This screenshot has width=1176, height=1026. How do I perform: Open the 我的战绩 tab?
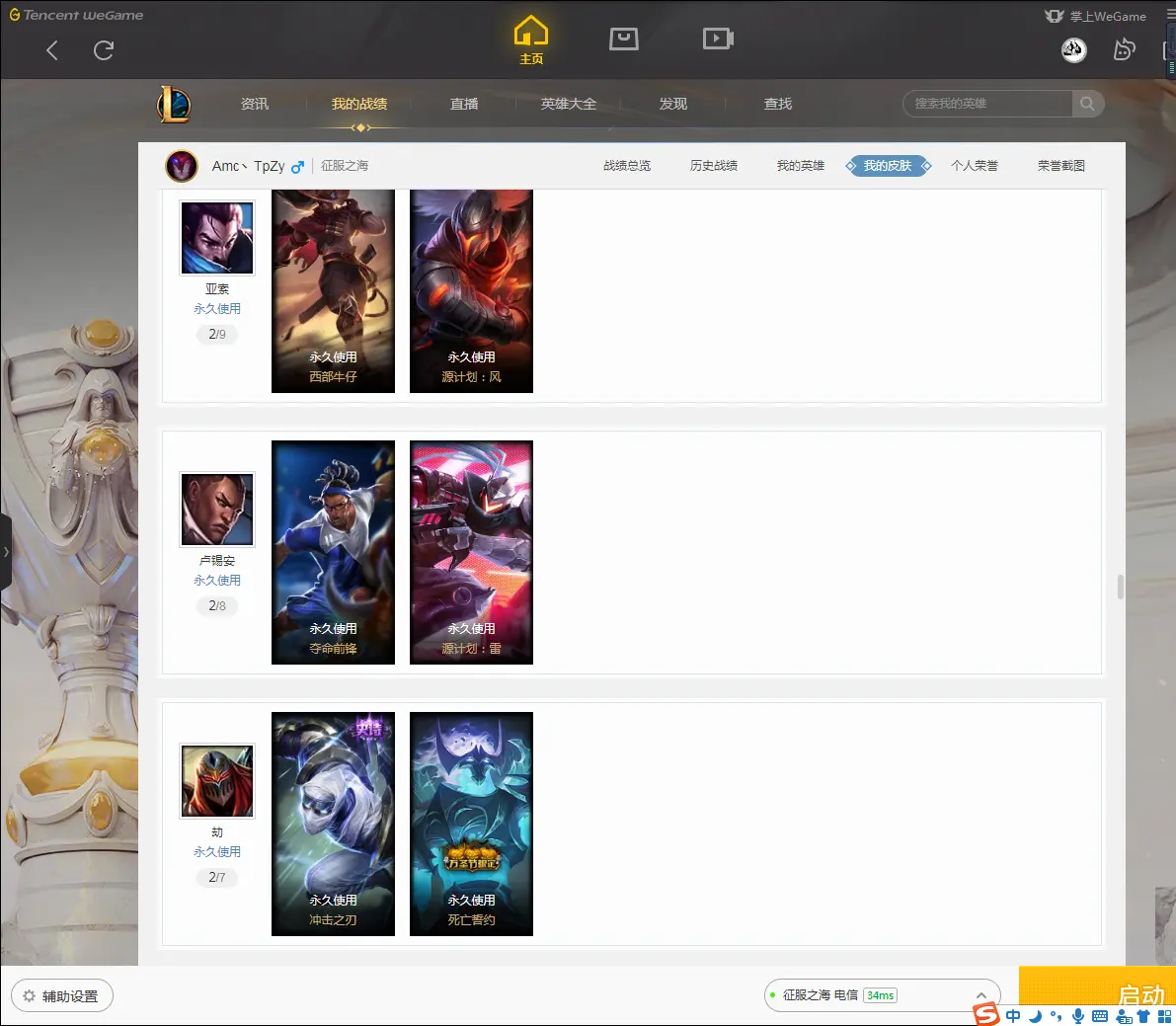coord(359,104)
